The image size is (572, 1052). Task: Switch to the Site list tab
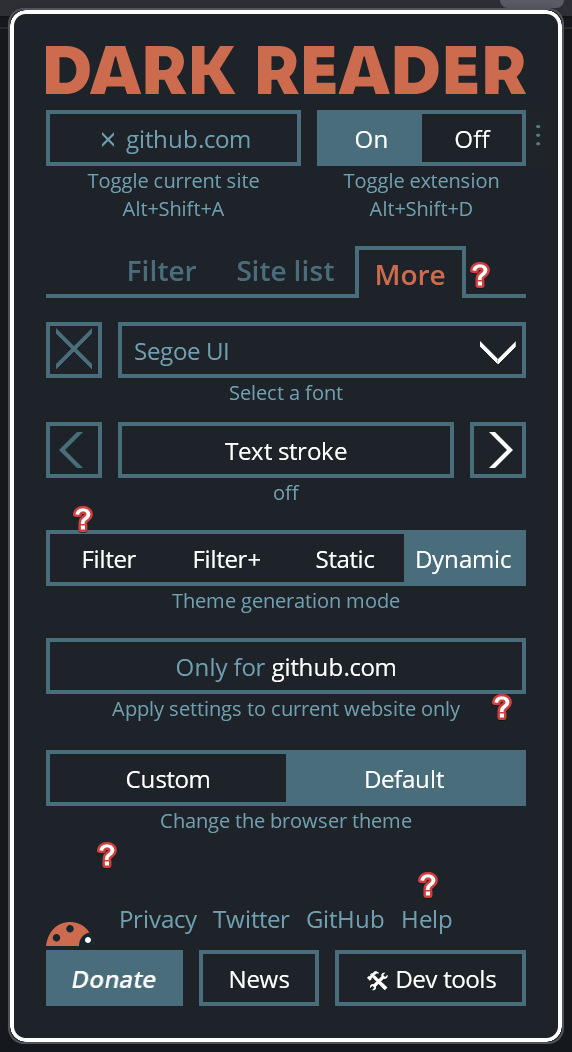click(286, 272)
